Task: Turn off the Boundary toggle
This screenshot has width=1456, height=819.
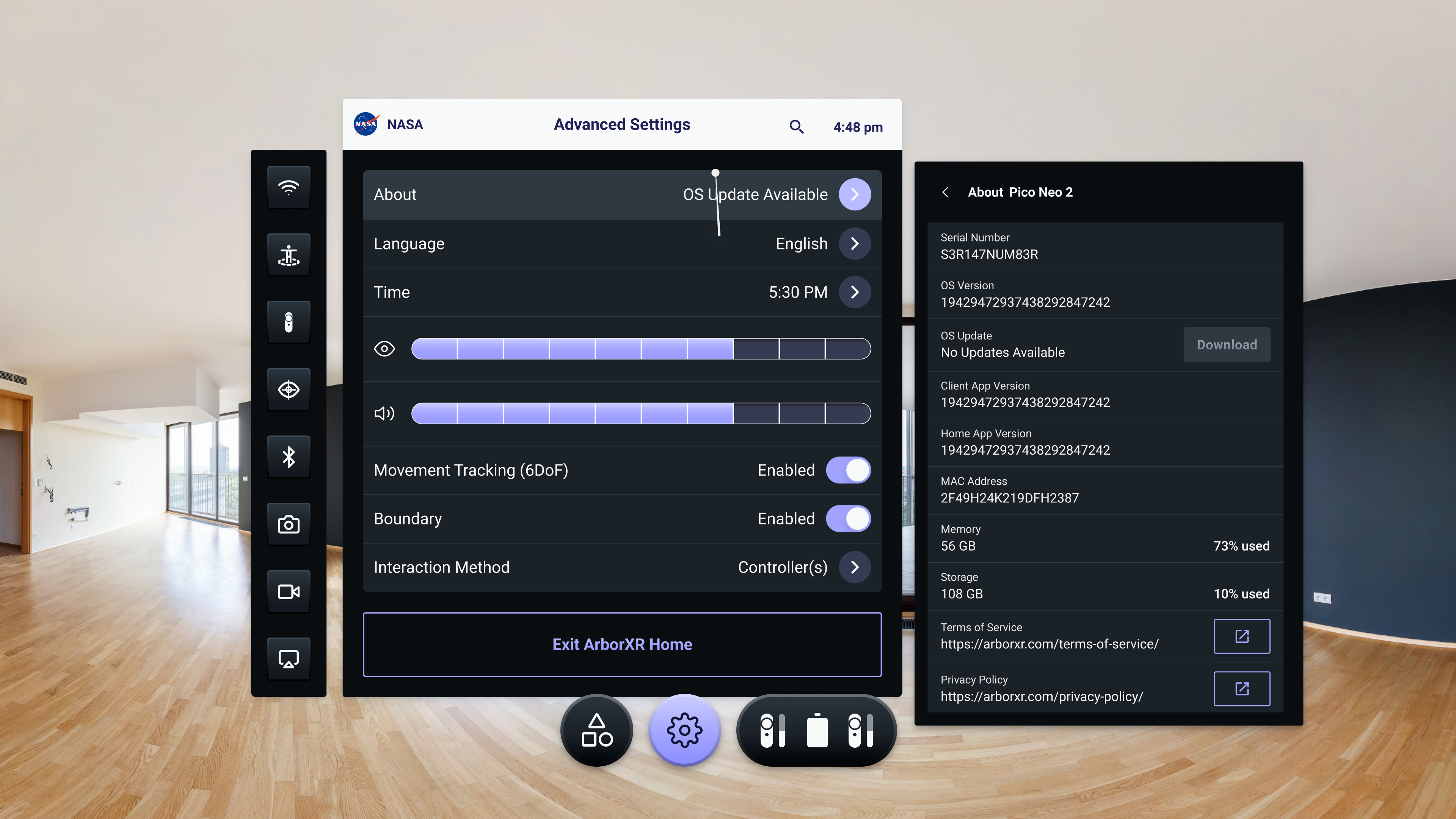Action: pyautogui.click(x=848, y=519)
